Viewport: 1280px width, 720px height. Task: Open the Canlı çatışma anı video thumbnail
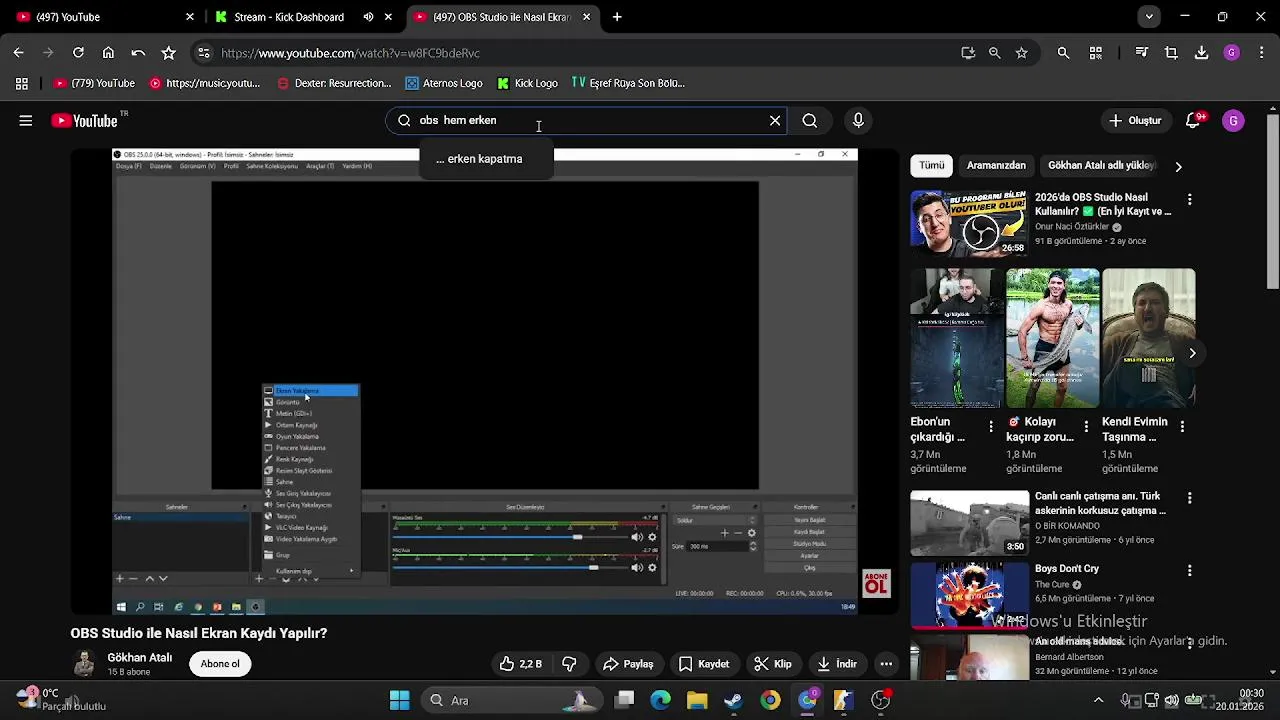969,522
